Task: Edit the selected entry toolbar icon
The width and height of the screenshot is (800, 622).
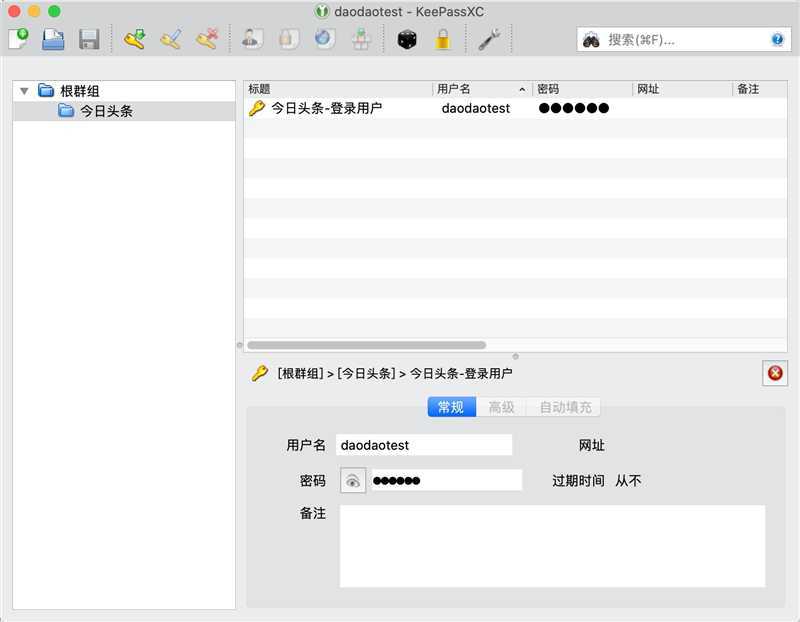Action: pyautogui.click(x=171, y=39)
